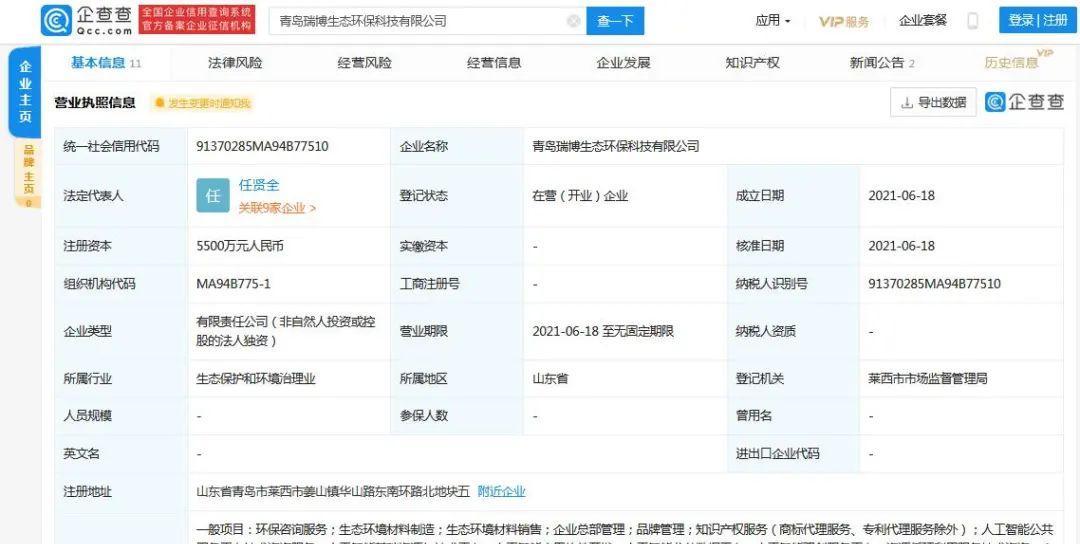Click company name 青岛瑞博生态环保科技有限公司 in table
Image resolution: width=1080 pixels, height=544 pixels.
point(616,146)
